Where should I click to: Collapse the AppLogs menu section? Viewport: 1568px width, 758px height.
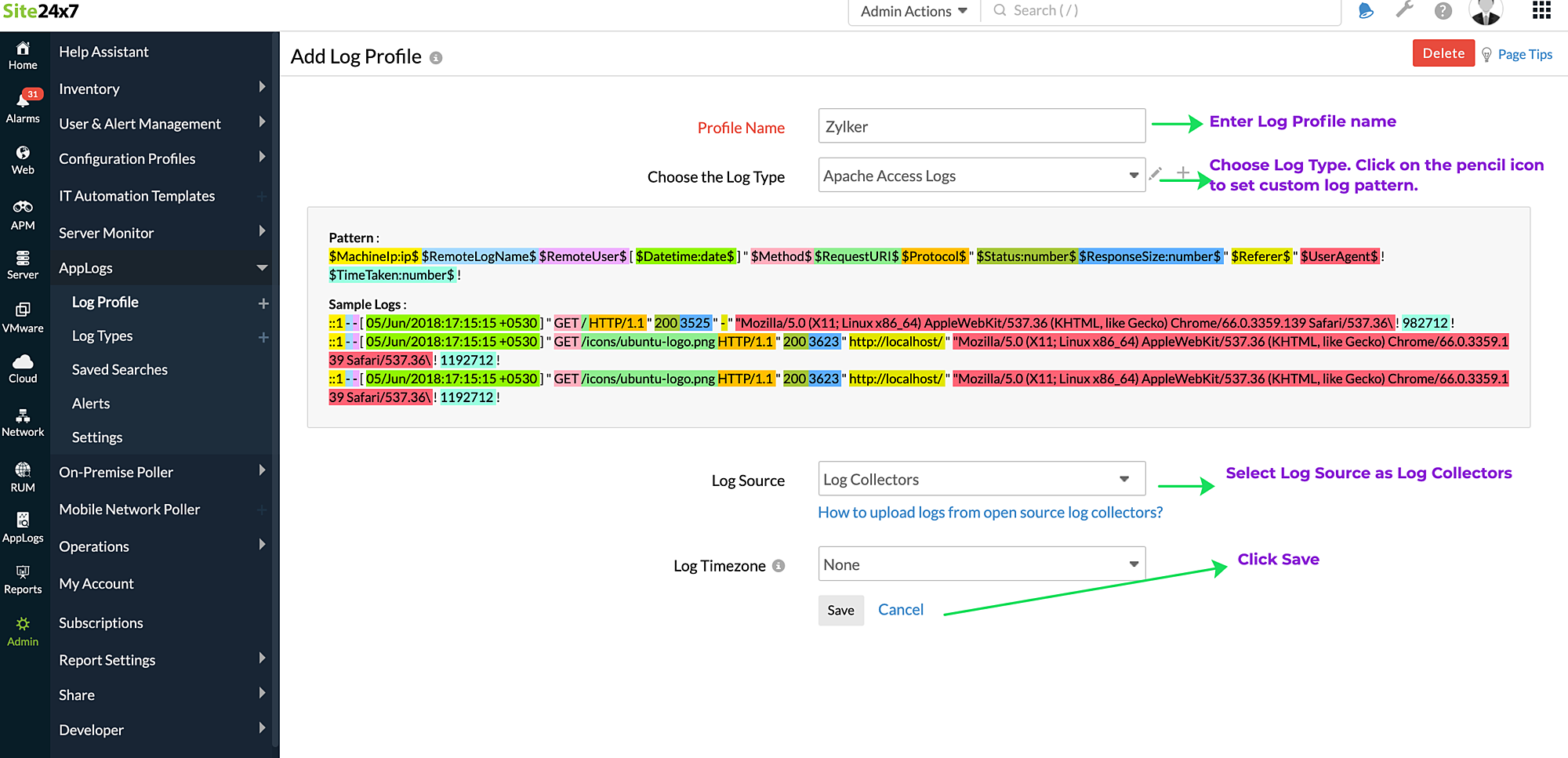[262, 268]
